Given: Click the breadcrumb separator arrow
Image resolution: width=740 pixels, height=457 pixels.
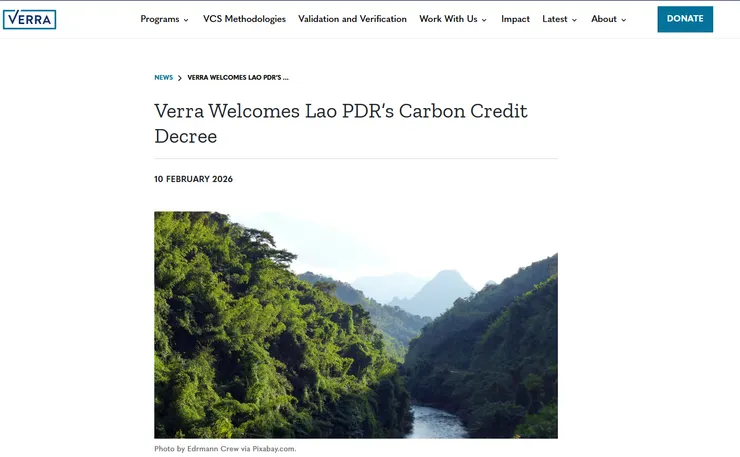Looking at the screenshot, I should coord(180,78).
